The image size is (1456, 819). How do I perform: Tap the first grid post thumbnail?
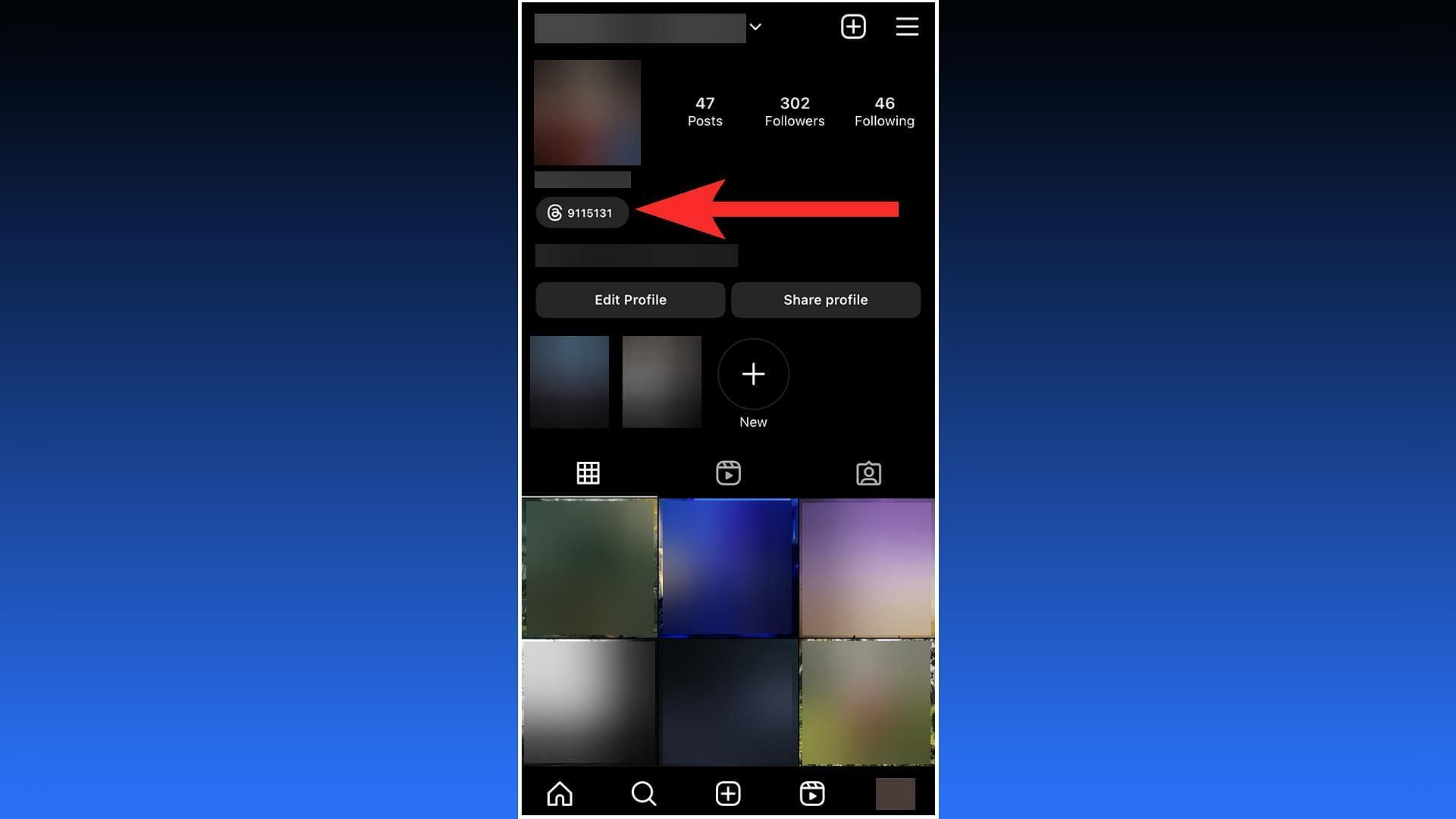pos(589,566)
